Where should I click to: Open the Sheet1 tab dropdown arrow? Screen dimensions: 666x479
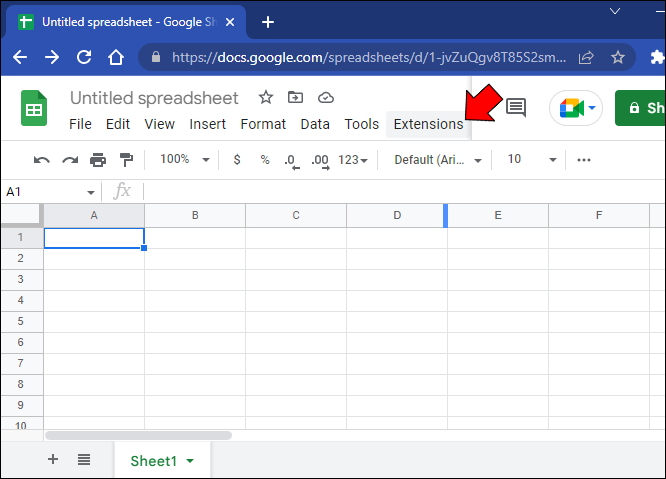point(190,461)
